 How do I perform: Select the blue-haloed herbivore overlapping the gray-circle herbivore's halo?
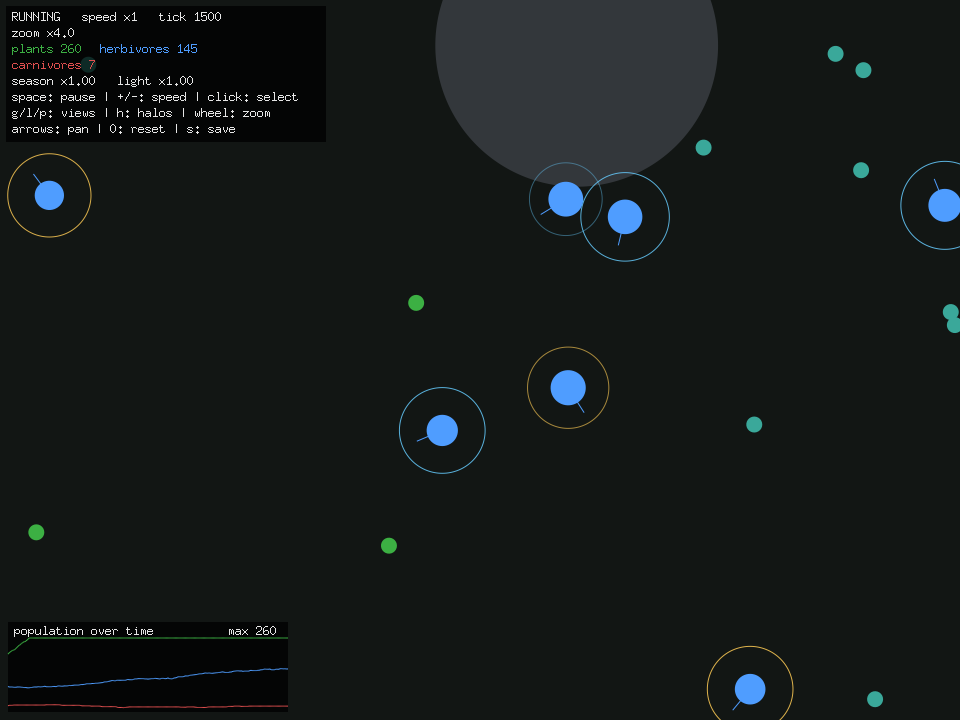click(x=625, y=217)
